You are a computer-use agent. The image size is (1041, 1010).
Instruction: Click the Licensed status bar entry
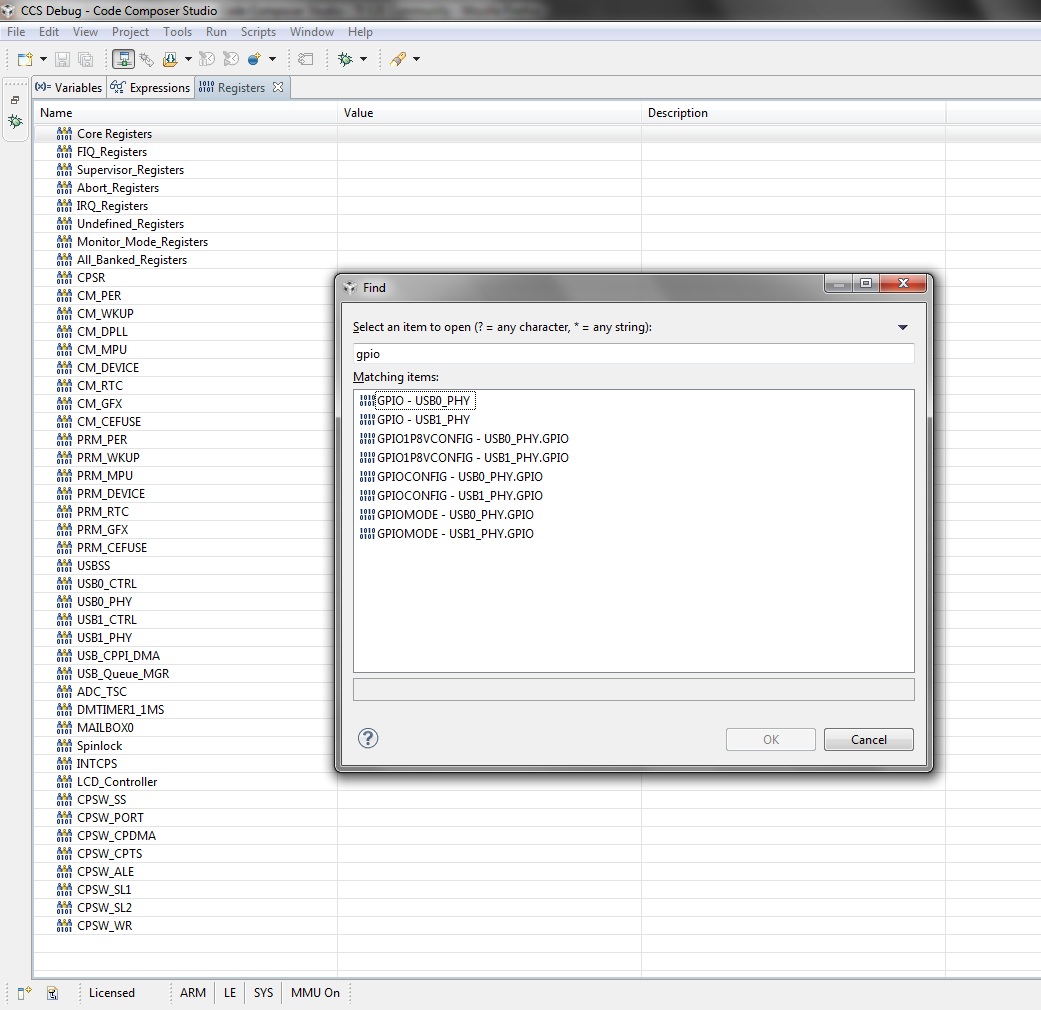pyautogui.click(x=112, y=993)
